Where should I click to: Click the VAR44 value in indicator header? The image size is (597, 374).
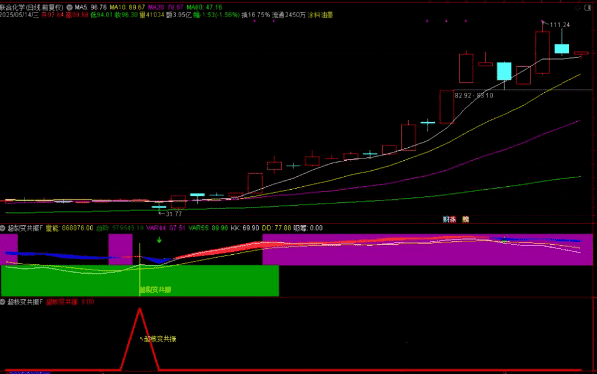coord(166,228)
